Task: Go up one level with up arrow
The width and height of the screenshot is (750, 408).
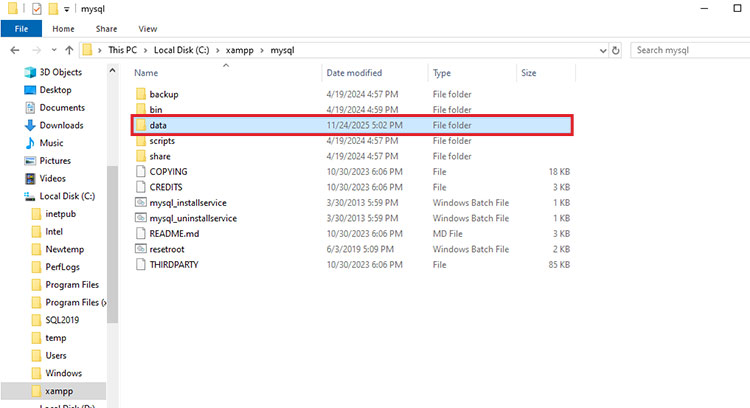Action: (x=69, y=50)
